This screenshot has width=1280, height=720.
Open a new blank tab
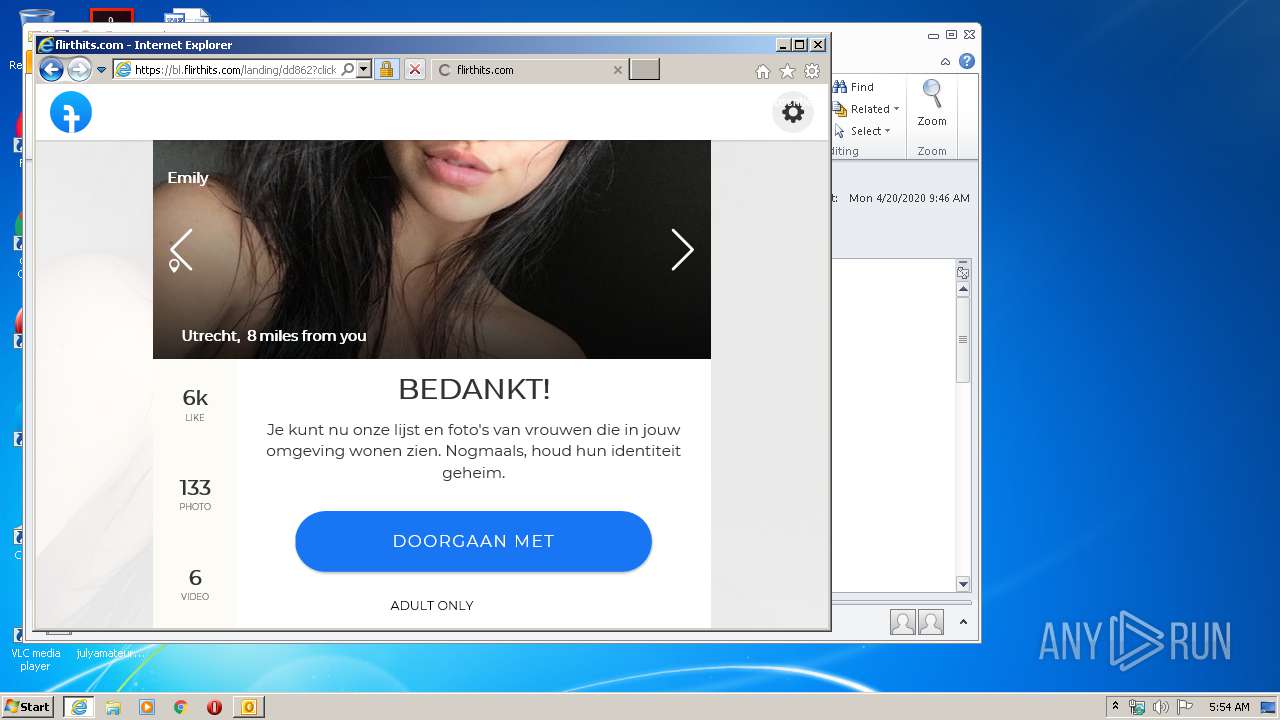644,70
